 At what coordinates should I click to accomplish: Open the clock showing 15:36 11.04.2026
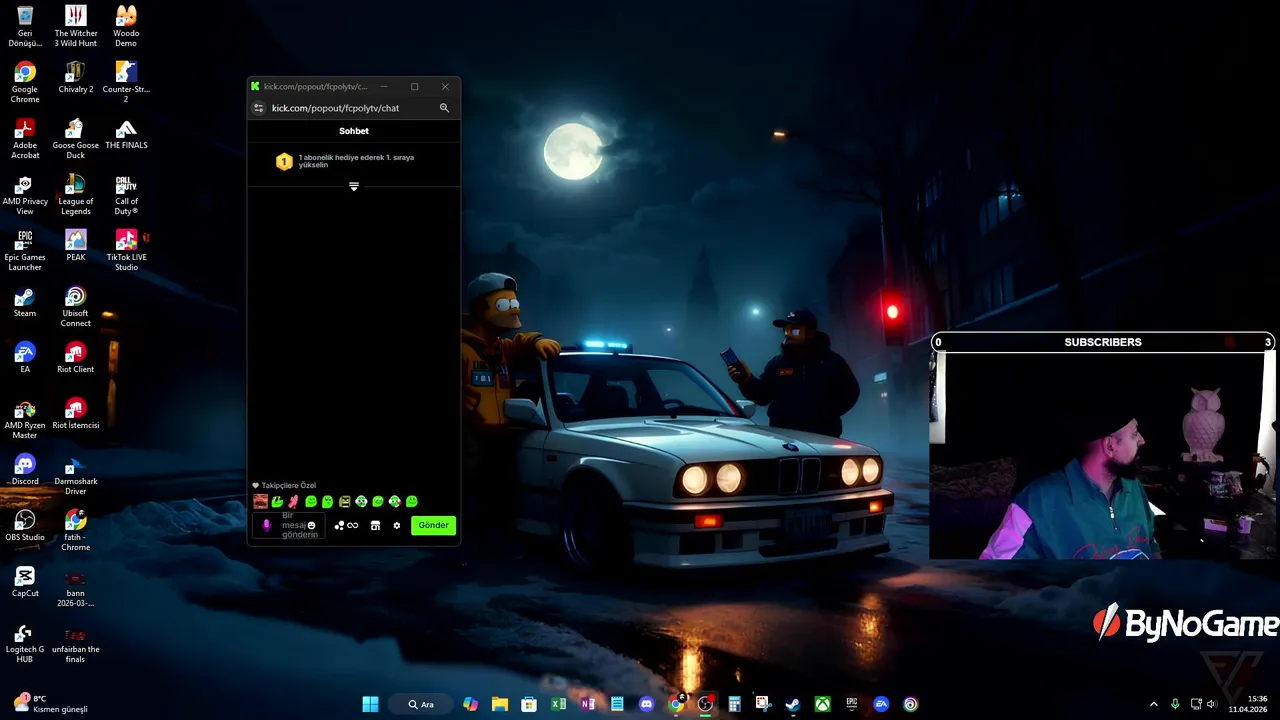1248,704
